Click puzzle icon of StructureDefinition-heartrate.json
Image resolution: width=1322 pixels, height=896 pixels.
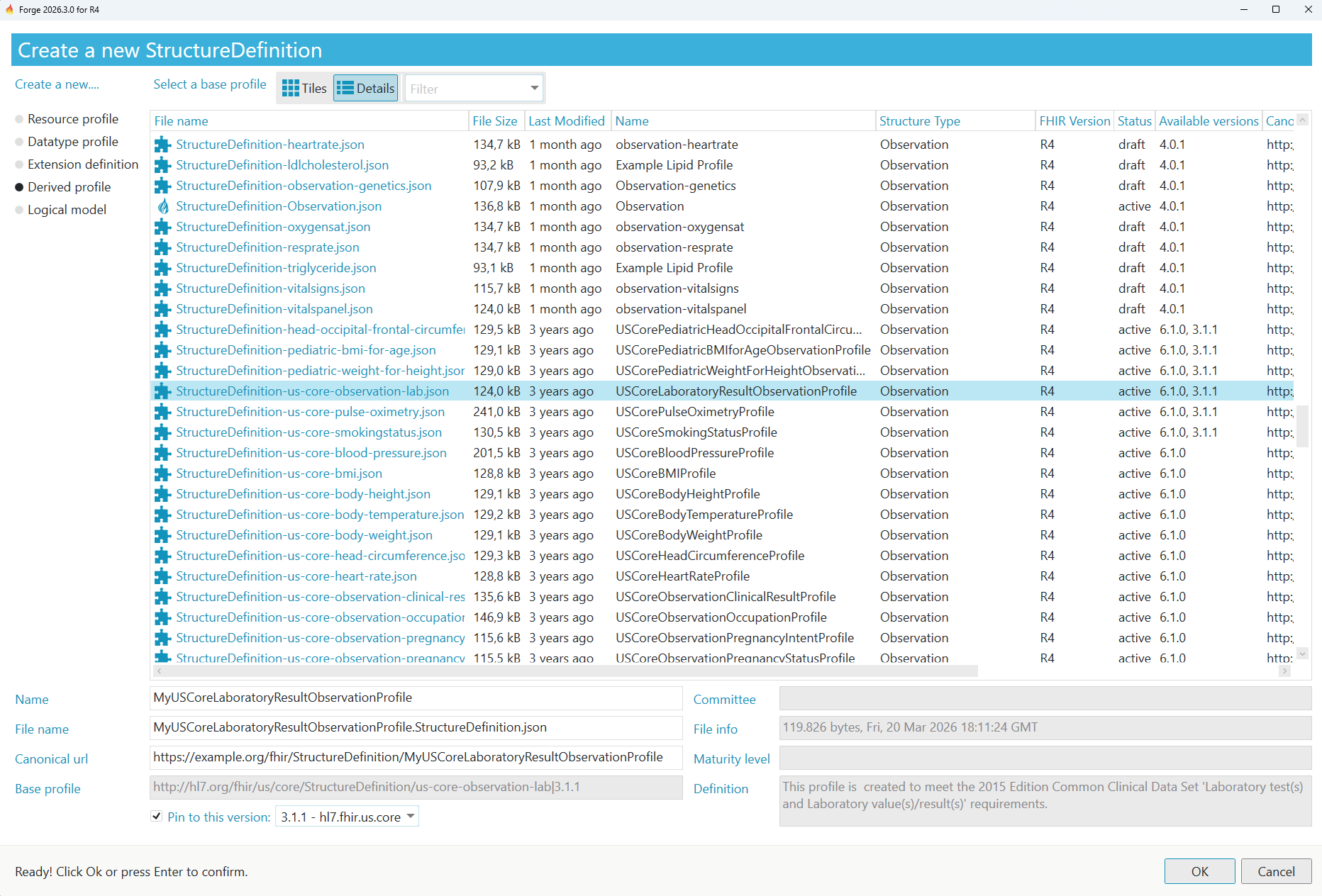coord(163,145)
